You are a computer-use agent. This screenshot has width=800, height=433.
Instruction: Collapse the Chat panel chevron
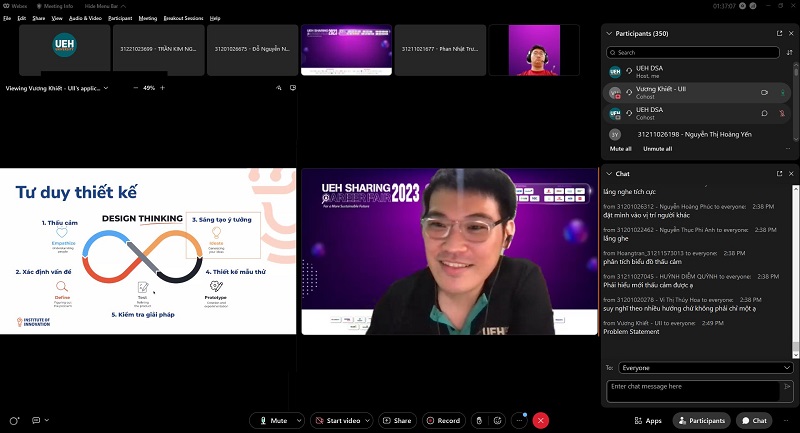[x=609, y=174]
